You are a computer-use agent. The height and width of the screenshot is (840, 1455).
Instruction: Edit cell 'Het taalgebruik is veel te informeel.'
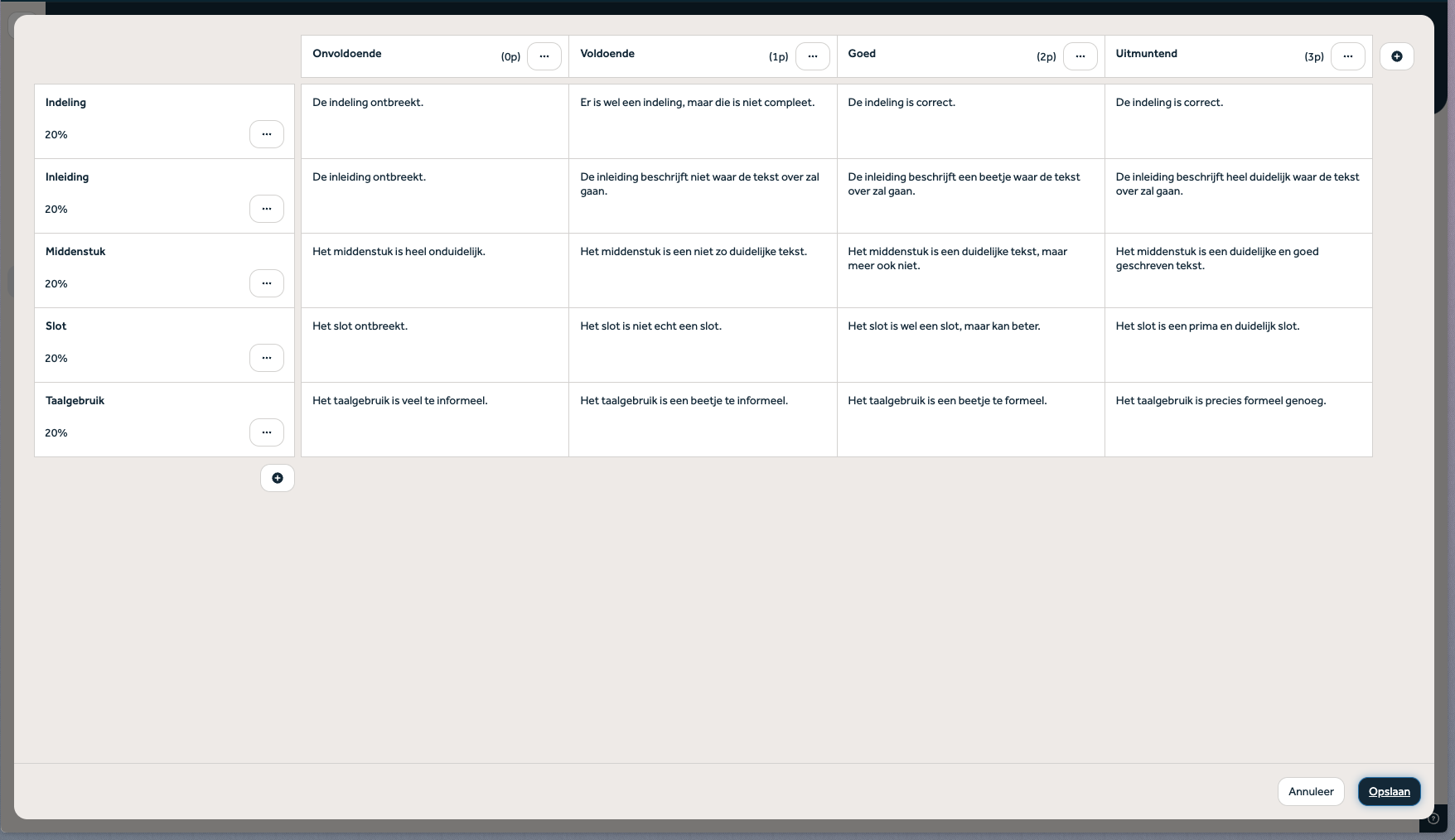click(x=435, y=420)
